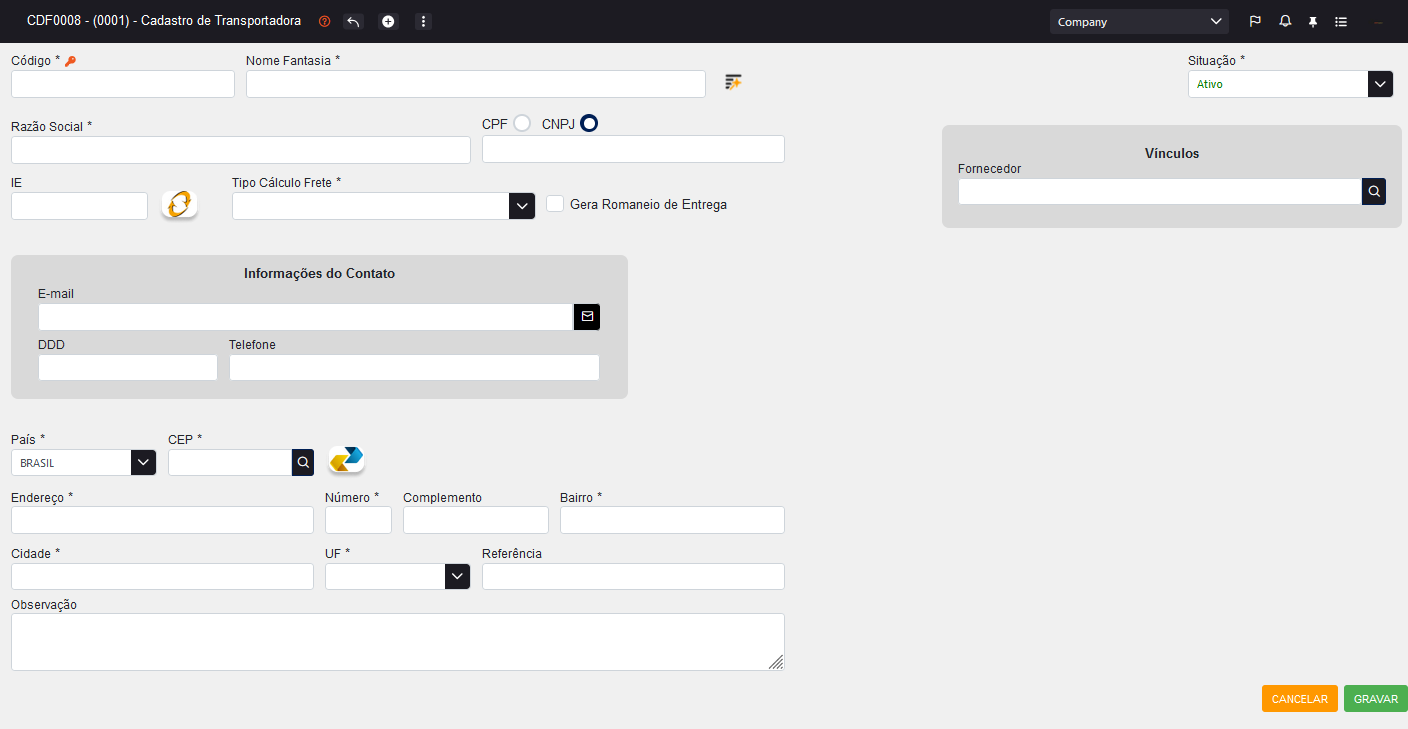Viewport: 1408px width, 729px height.
Task: Click the add new record plus icon
Action: 388,21
